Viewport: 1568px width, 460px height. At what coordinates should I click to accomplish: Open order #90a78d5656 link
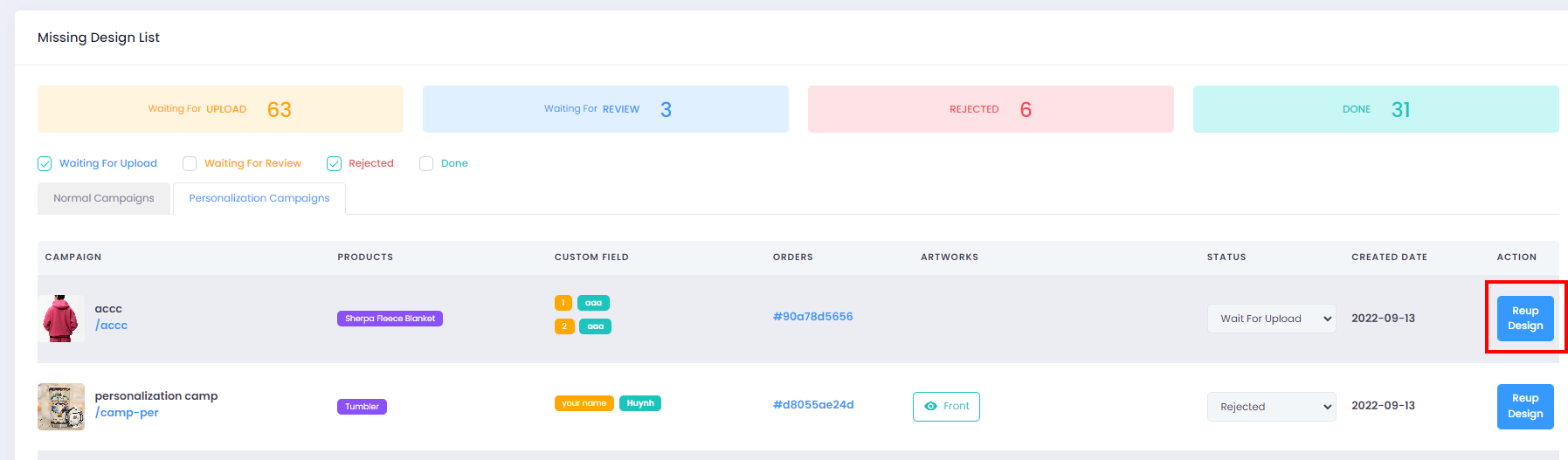point(812,317)
